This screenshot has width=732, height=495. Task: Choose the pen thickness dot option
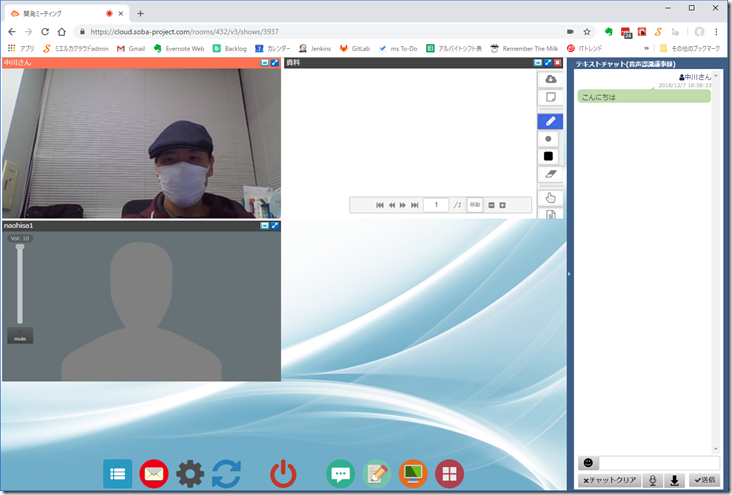[x=549, y=139]
